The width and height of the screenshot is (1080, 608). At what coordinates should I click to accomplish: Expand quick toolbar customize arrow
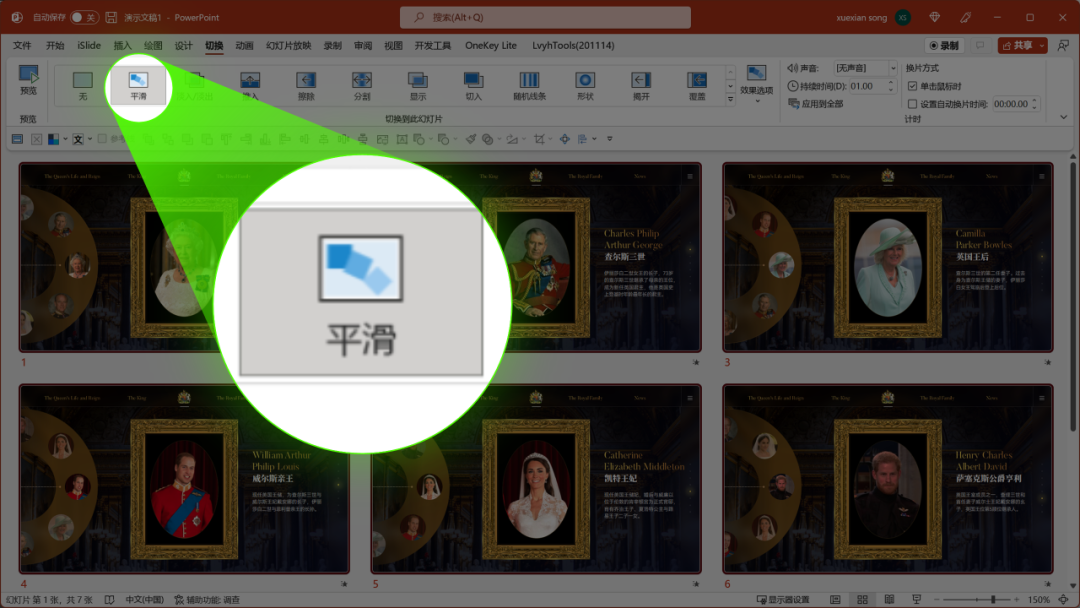(x=610, y=139)
